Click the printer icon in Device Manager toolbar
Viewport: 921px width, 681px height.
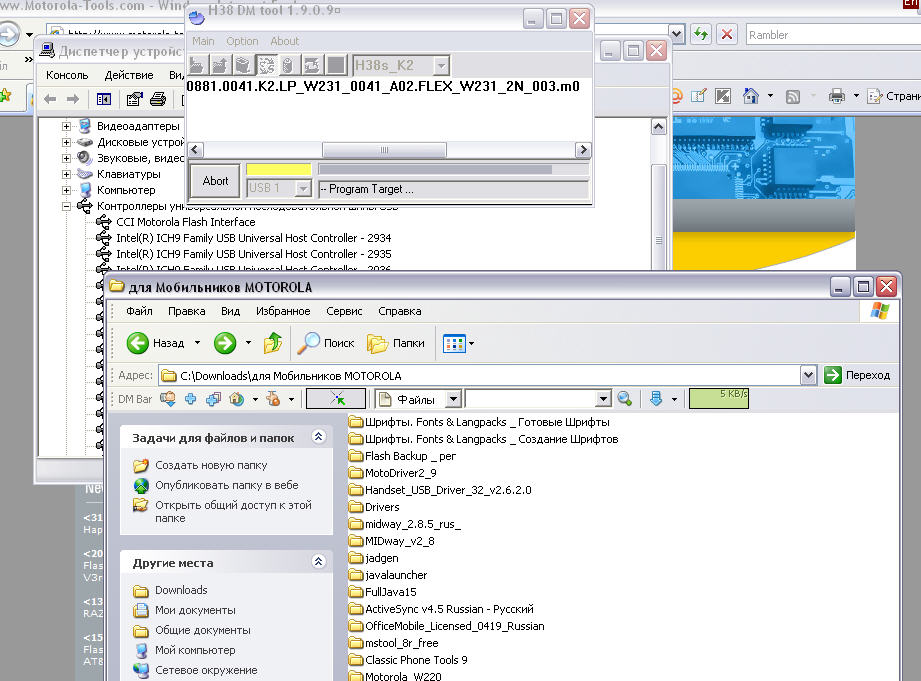[x=157, y=99]
